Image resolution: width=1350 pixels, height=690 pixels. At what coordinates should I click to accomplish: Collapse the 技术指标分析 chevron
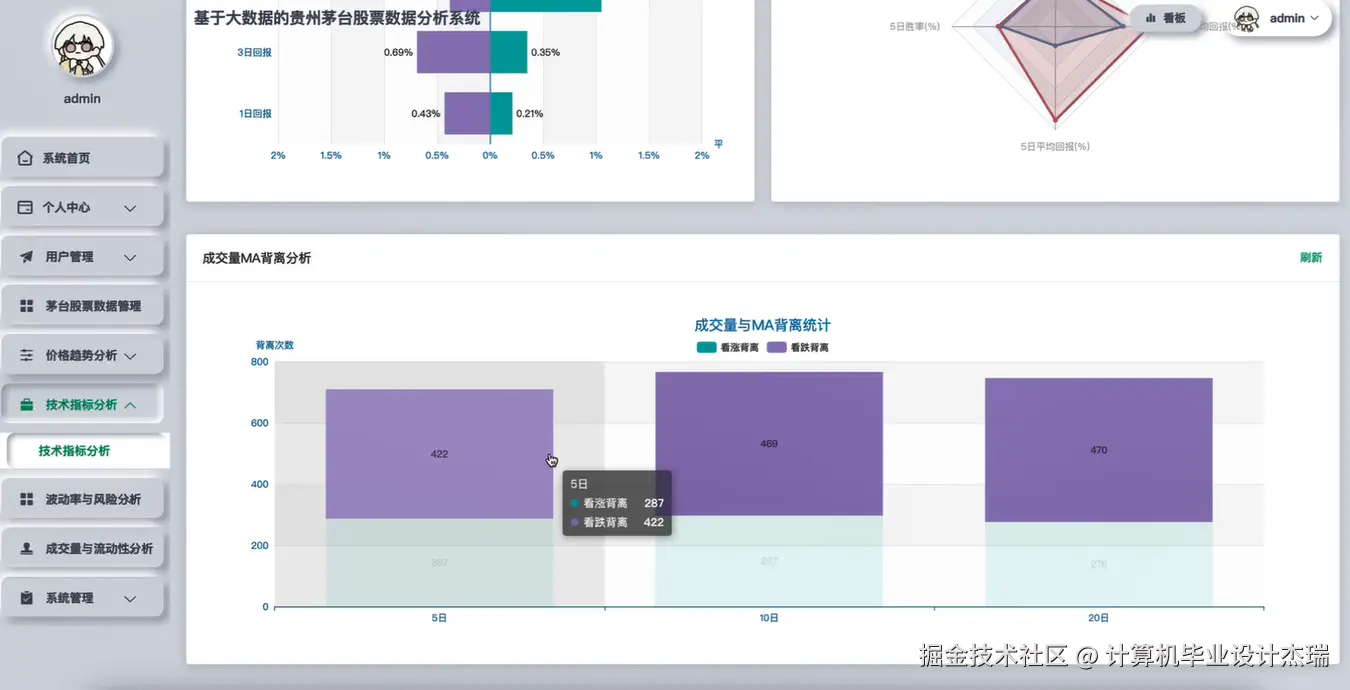[130, 405]
